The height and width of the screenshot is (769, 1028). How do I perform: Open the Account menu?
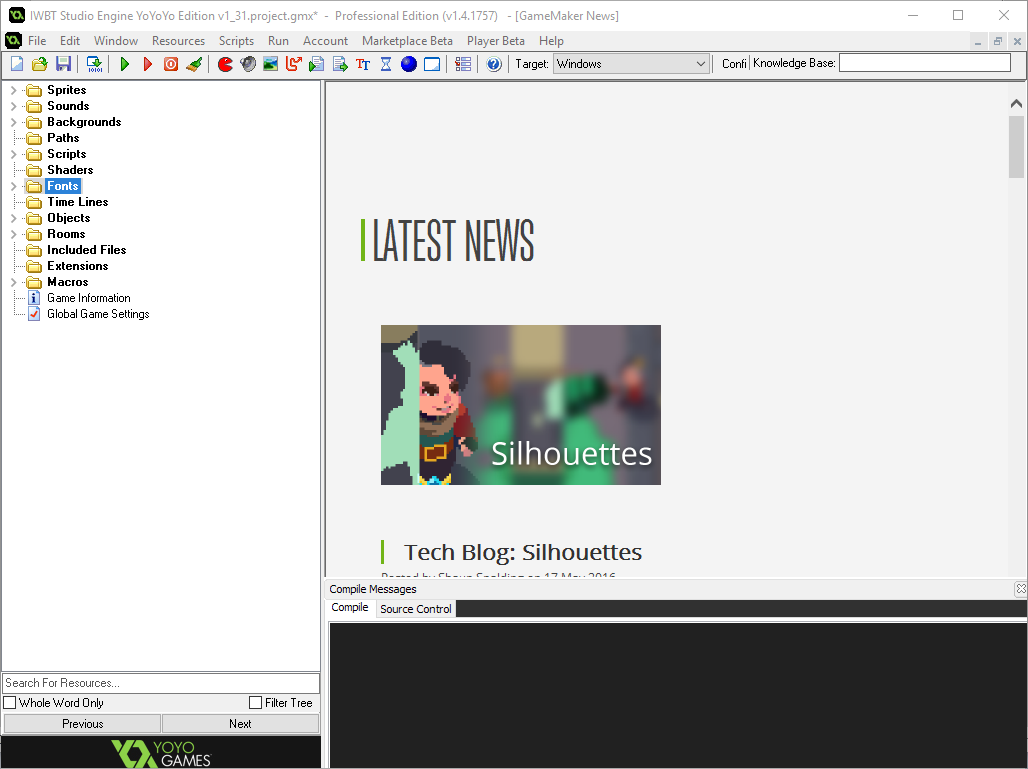[325, 41]
